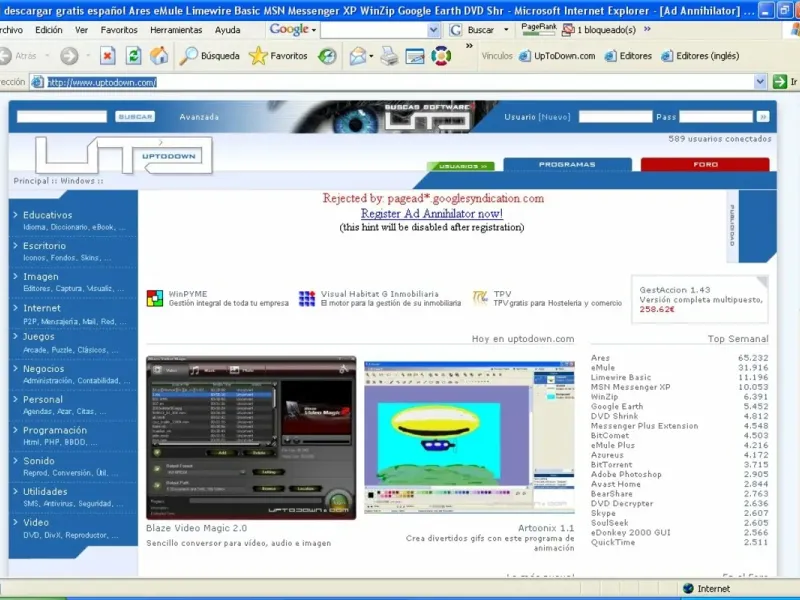800x600 pixels.
Task: Click the site search input field
Action: pos(62,117)
